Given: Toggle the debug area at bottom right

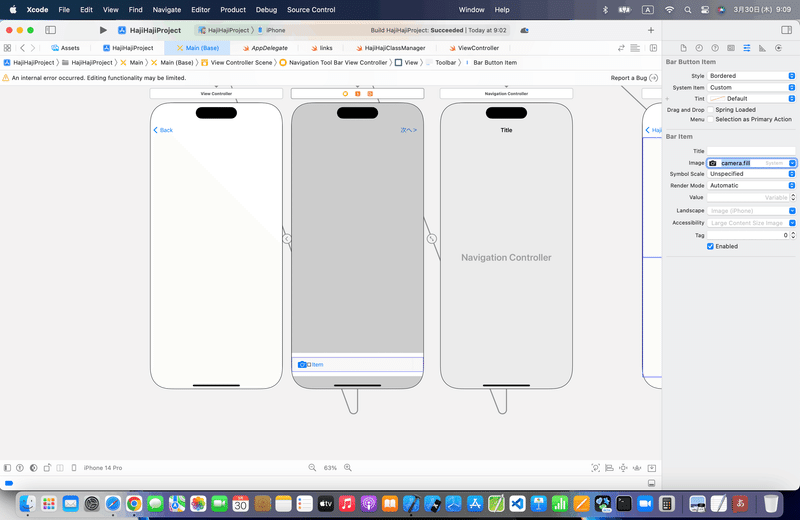Looking at the screenshot, I should pos(652,483).
